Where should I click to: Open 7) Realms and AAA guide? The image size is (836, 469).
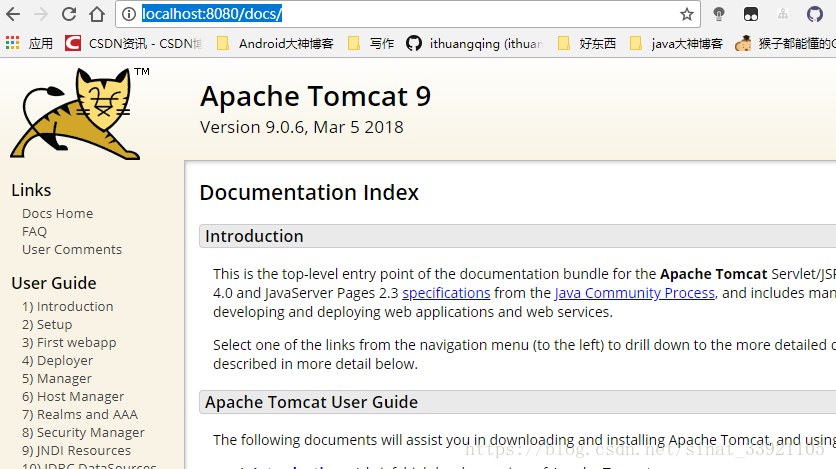tap(80, 415)
